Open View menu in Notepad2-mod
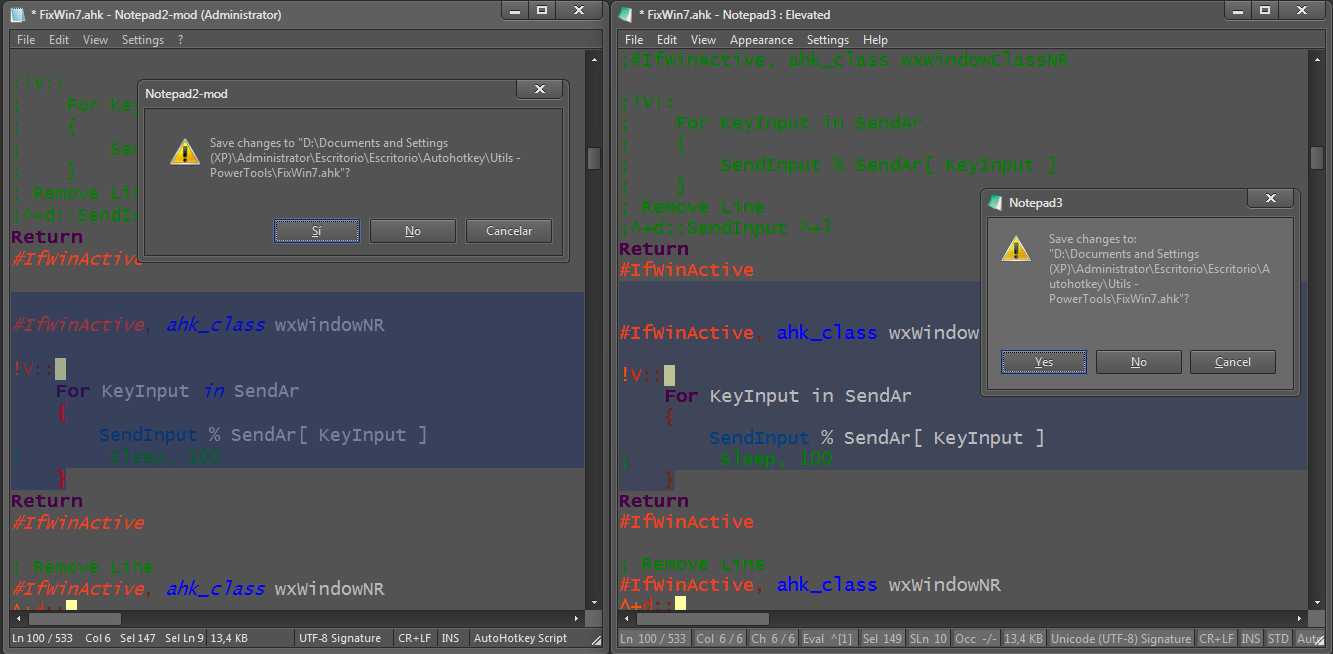1333x654 pixels. [x=95, y=40]
